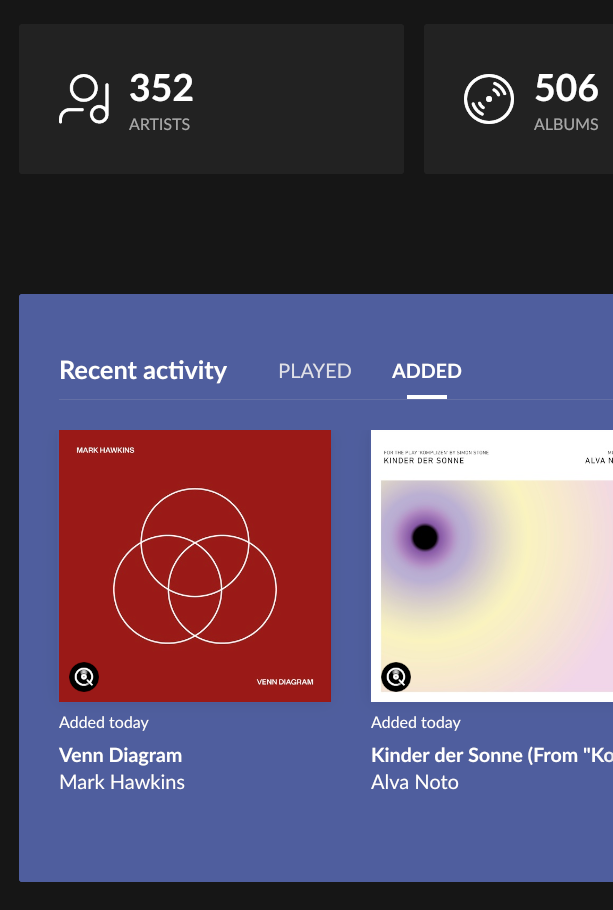613x910 pixels.
Task: Click the artists person-and-note icon
Action: click(x=84, y=100)
